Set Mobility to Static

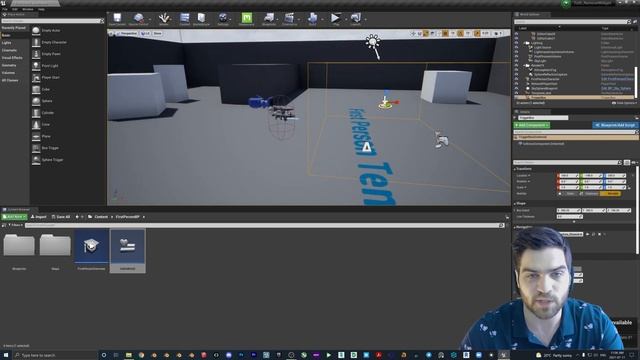click(568, 193)
